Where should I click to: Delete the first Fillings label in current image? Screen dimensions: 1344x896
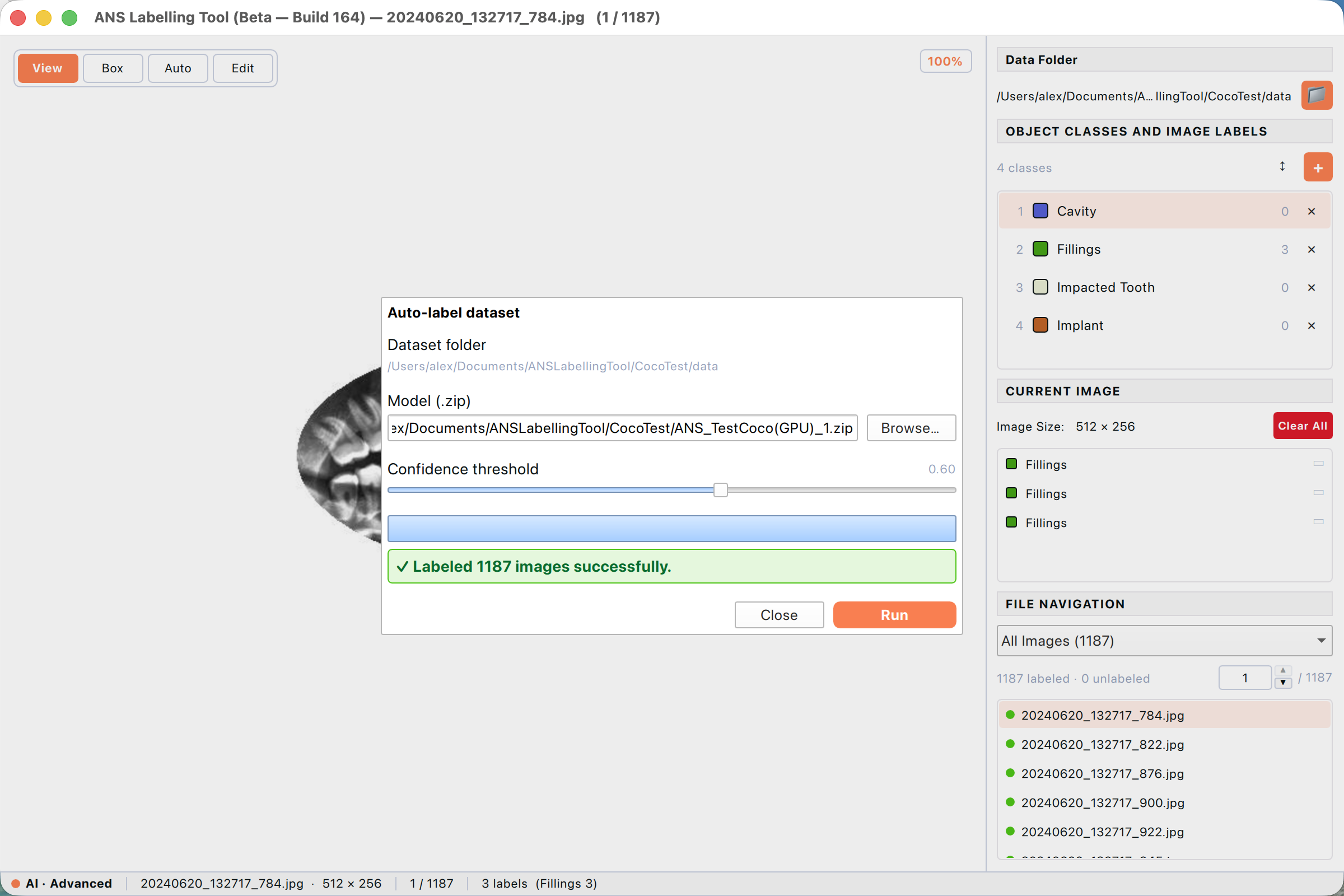[x=1318, y=464]
